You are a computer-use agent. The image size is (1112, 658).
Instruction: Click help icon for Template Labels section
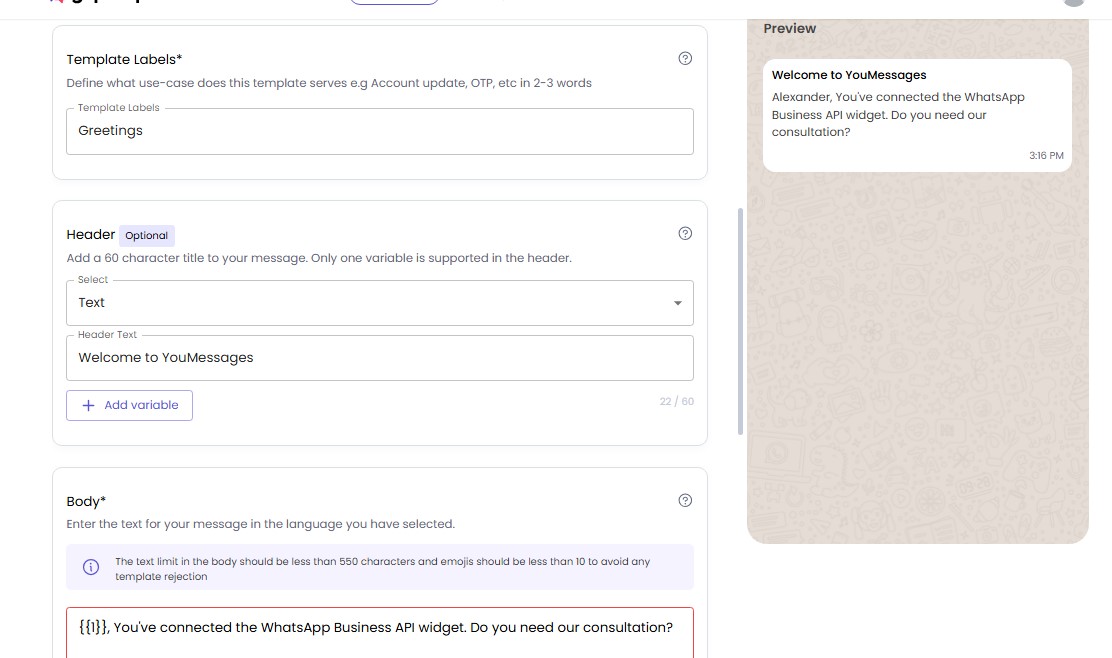[685, 58]
